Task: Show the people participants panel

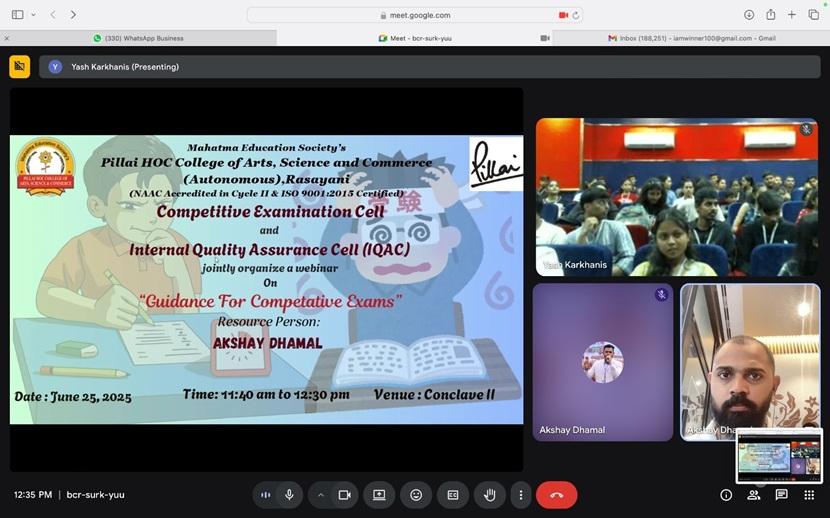Action: [x=753, y=495]
